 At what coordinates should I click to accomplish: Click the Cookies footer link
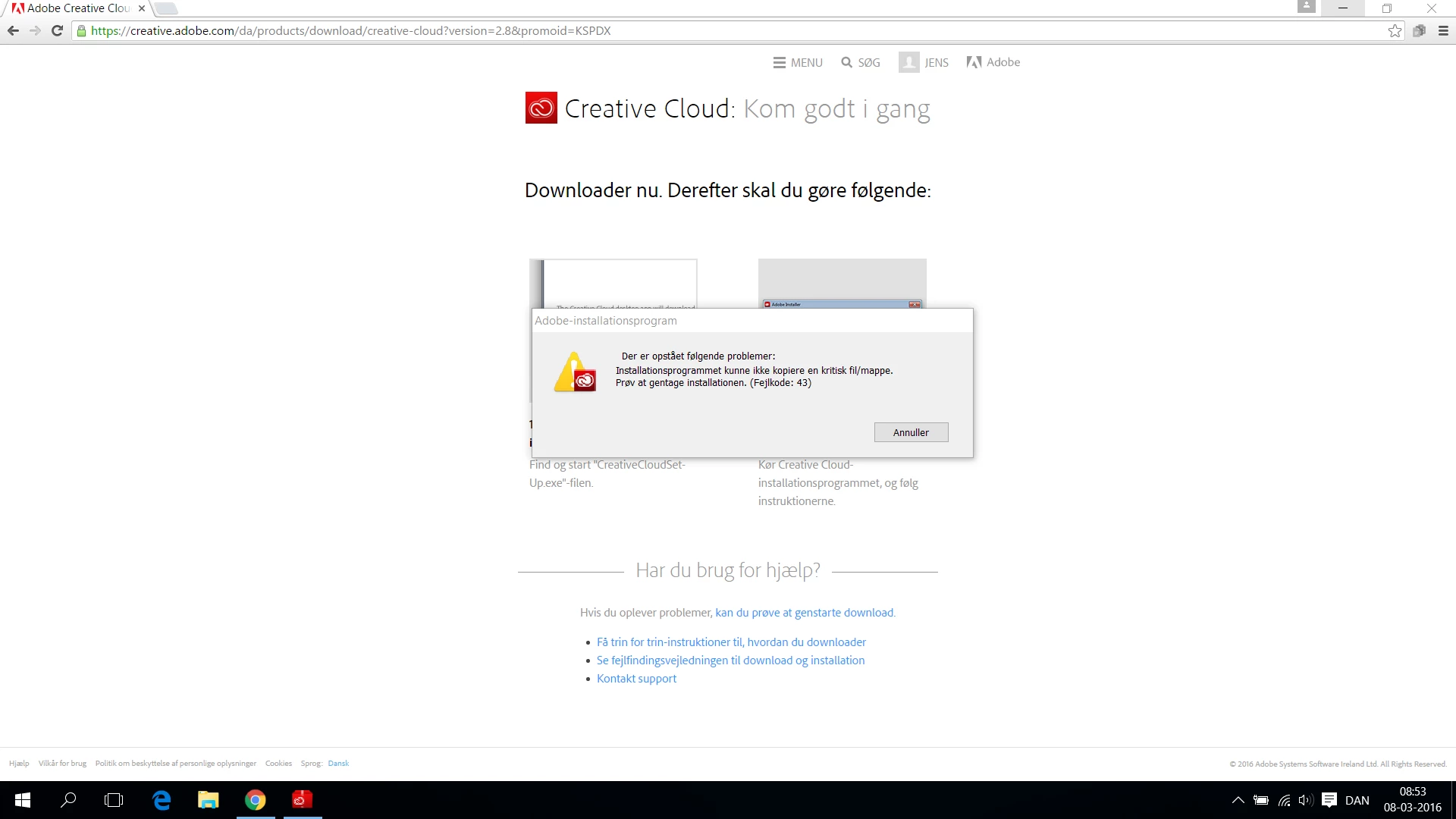(x=278, y=764)
